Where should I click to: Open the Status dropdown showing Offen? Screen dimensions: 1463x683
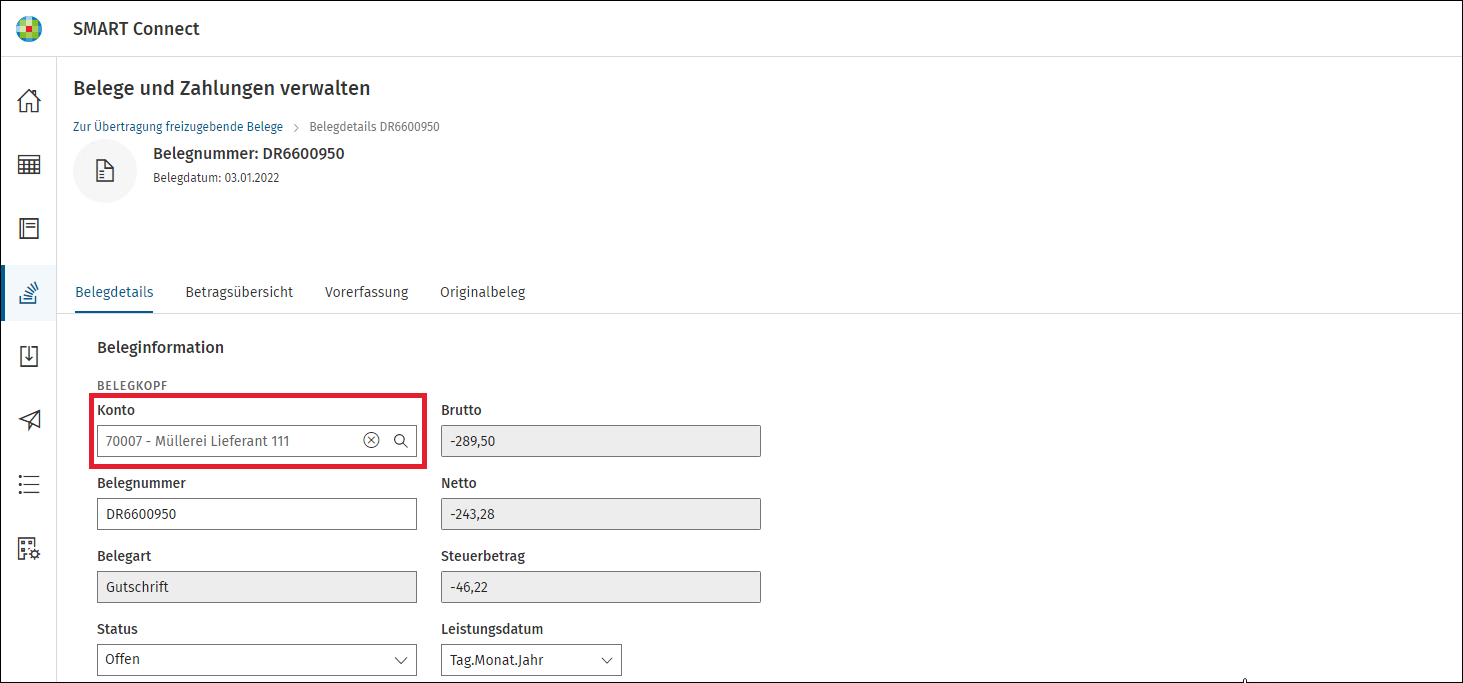point(257,660)
